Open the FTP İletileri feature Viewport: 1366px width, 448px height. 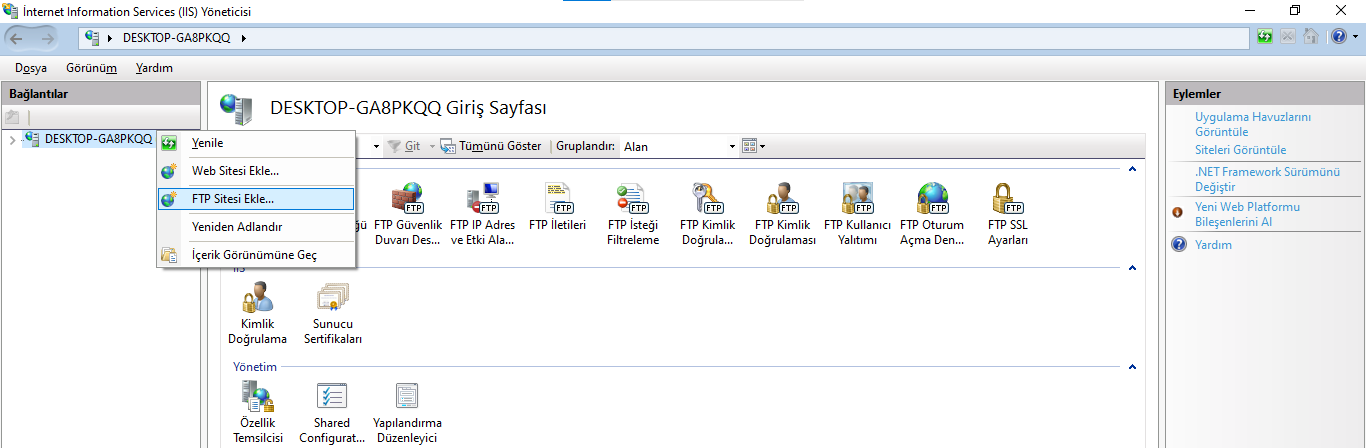pyautogui.click(x=557, y=207)
